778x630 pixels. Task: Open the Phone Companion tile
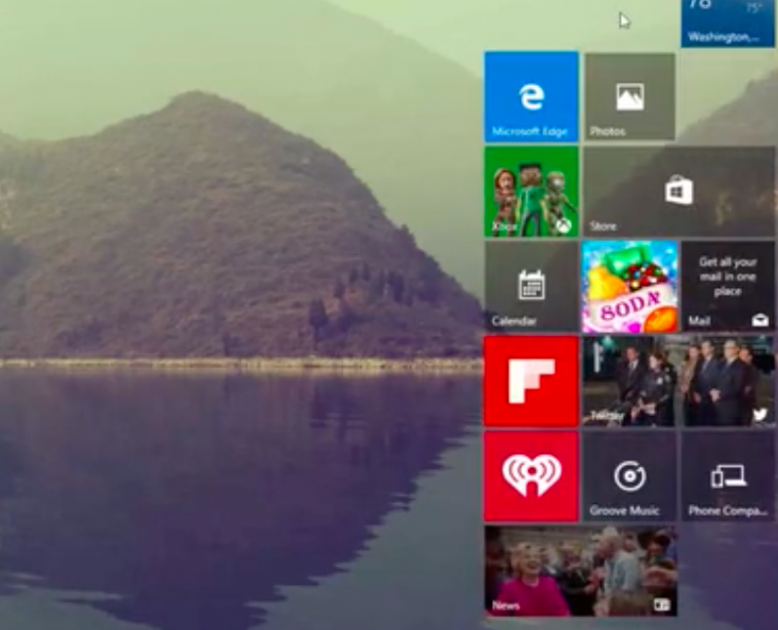click(727, 476)
